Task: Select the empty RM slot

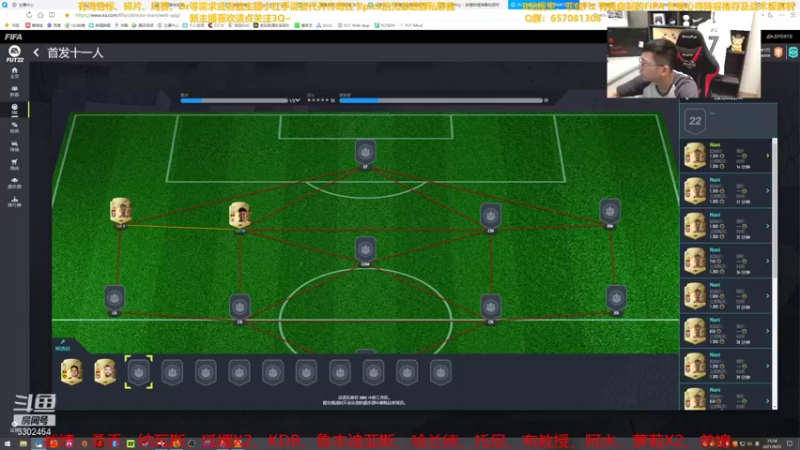Action: (x=610, y=211)
